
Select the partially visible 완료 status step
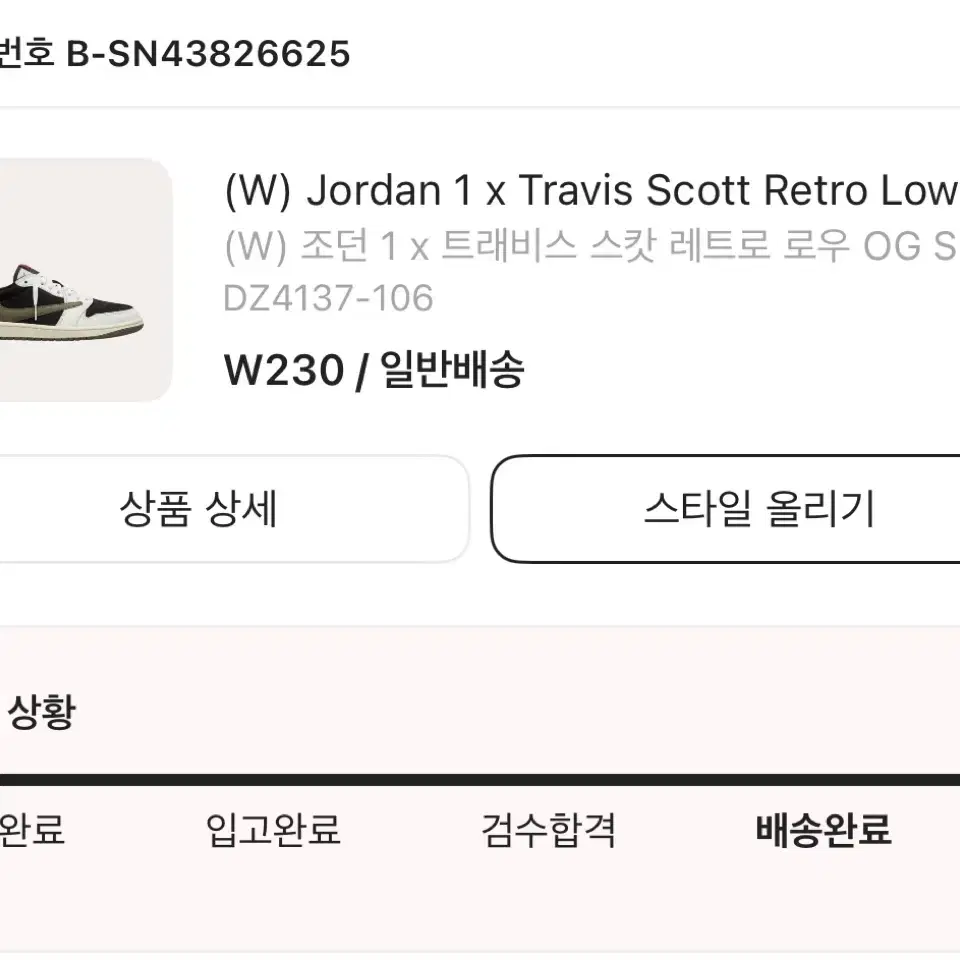point(32,830)
